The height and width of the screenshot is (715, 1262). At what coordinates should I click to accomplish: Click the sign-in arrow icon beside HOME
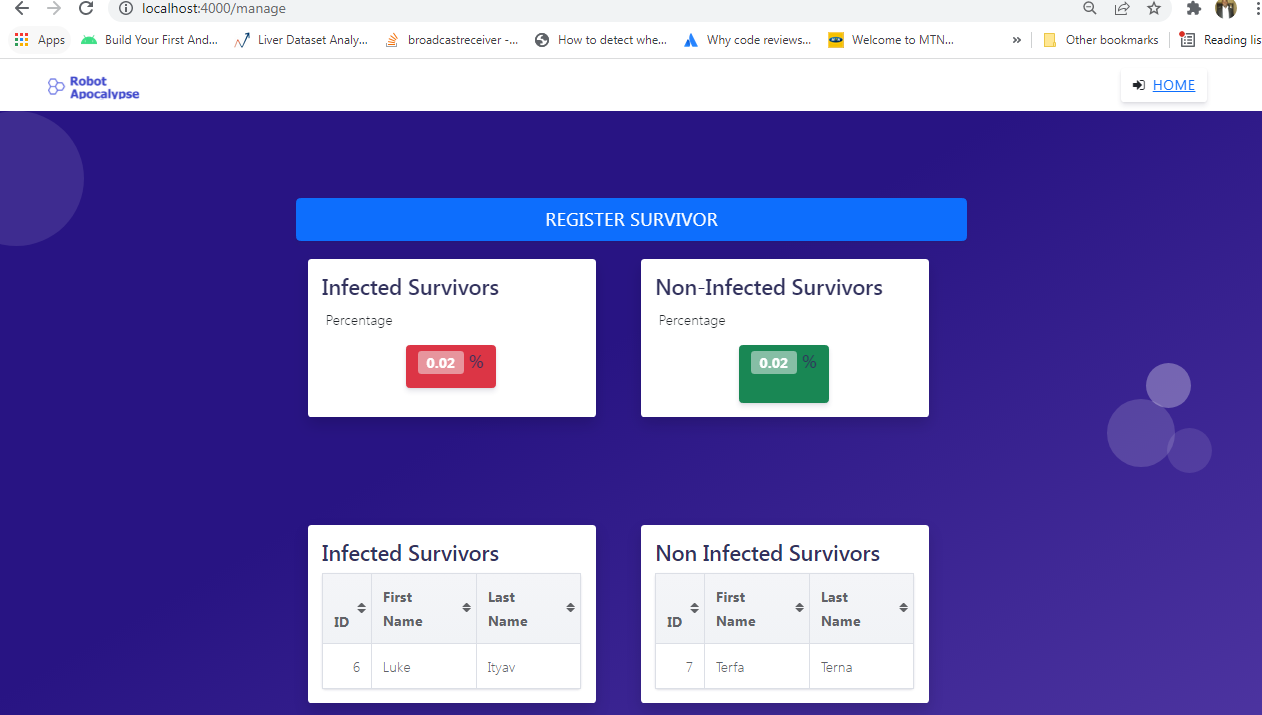click(1139, 85)
